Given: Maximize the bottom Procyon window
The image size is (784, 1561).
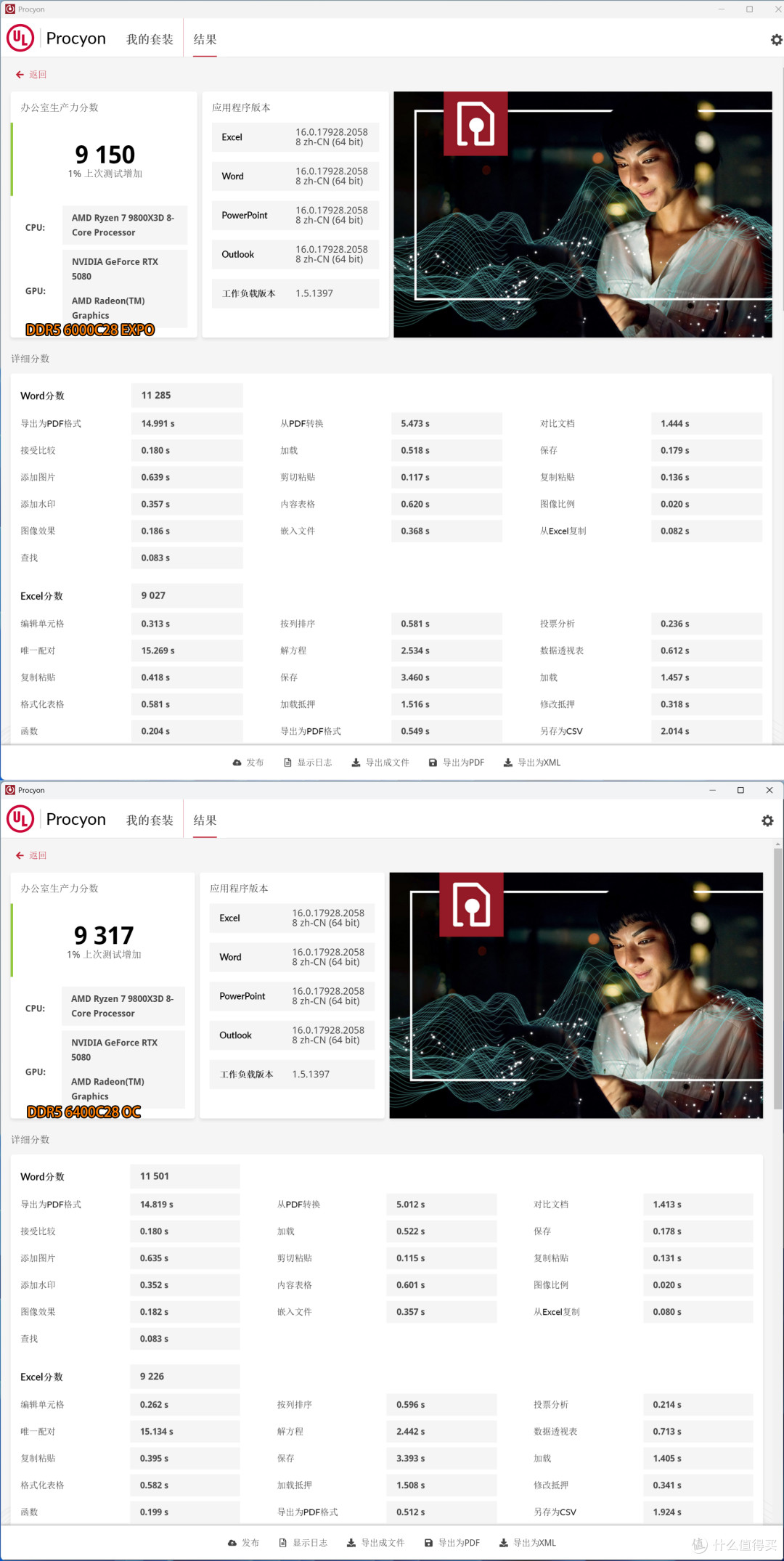Looking at the screenshot, I should coord(740,790).
